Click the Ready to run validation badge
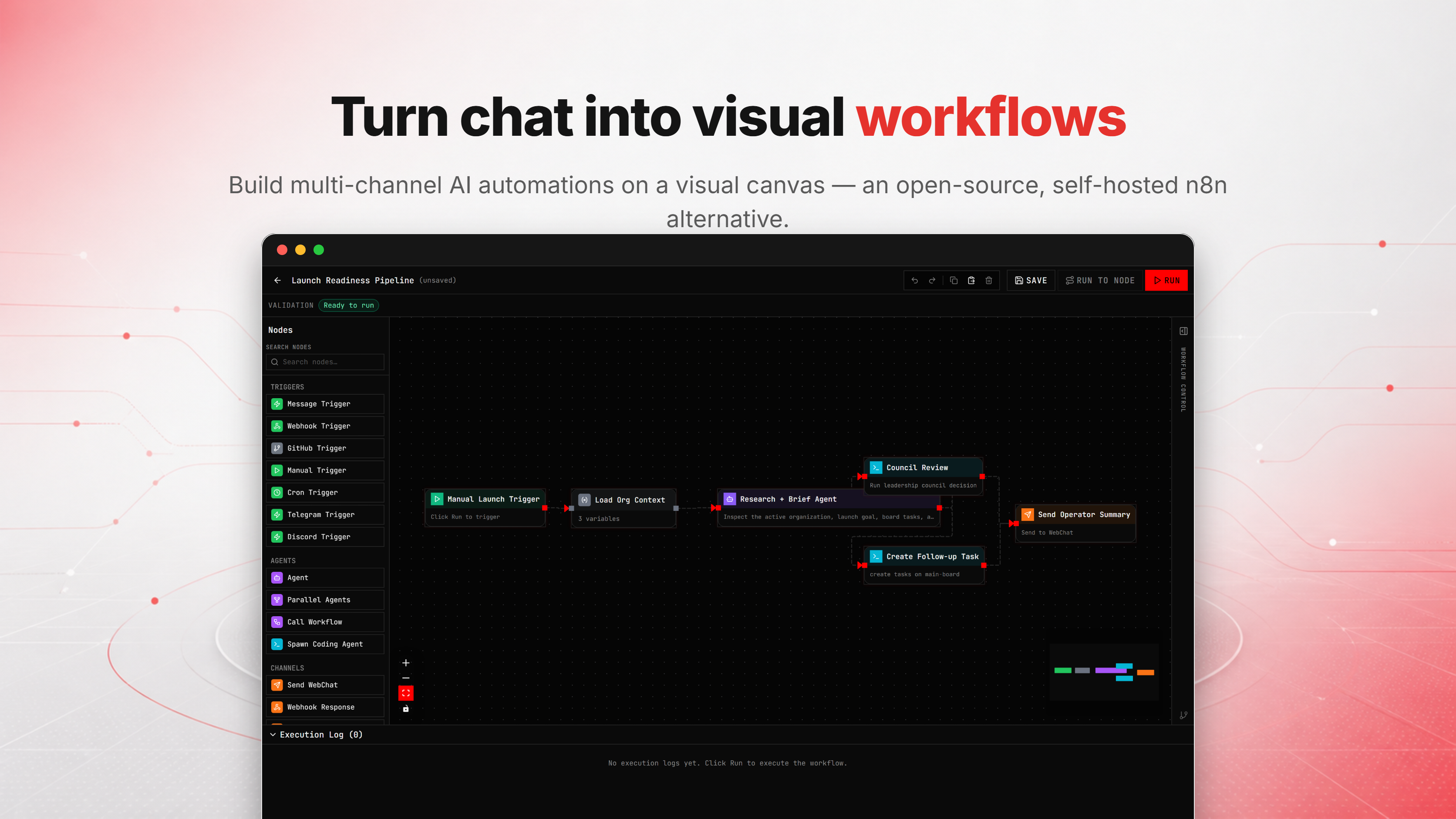 pyautogui.click(x=349, y=305)
